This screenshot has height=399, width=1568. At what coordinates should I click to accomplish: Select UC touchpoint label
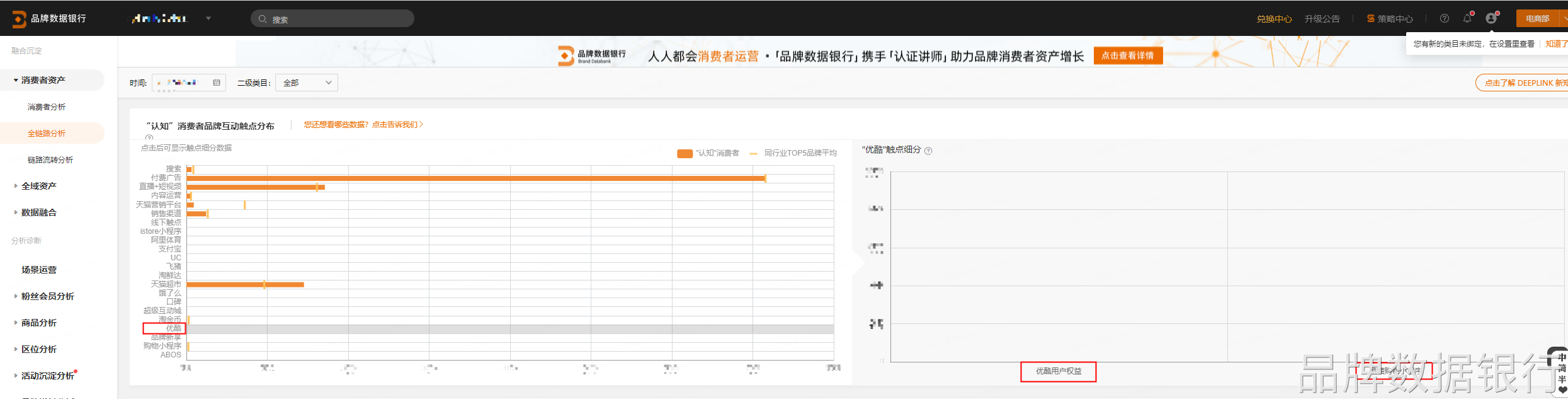(x=176, y=258)
